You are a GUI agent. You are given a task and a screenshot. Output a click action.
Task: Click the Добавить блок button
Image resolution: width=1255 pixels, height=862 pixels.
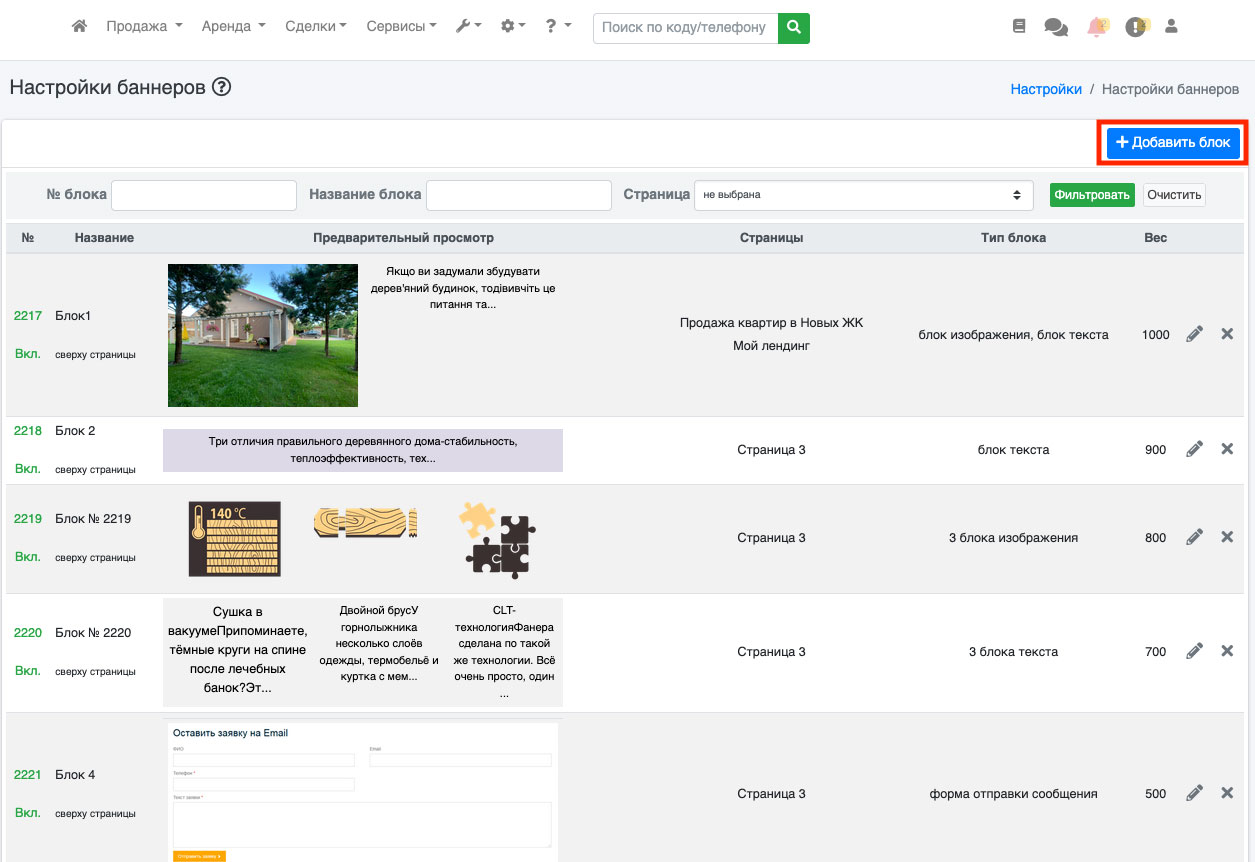[x=1173, y=143]
